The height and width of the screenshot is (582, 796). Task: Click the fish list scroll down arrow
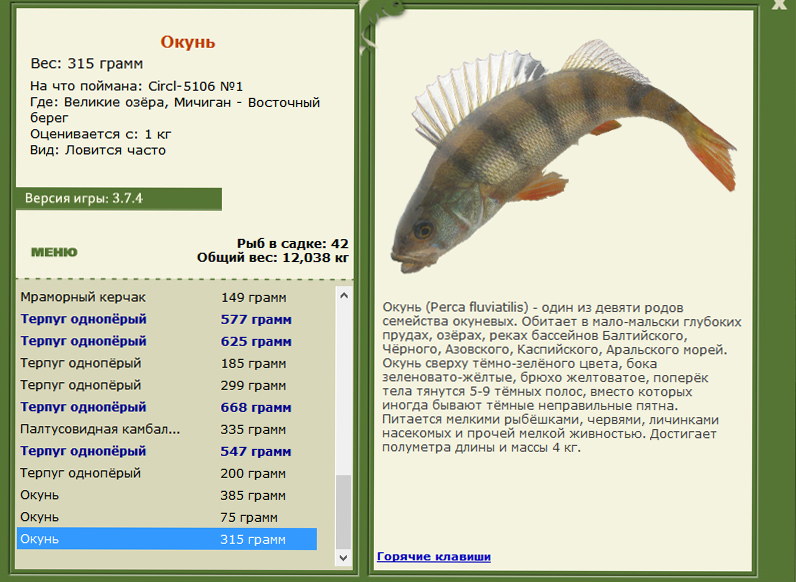344,558
